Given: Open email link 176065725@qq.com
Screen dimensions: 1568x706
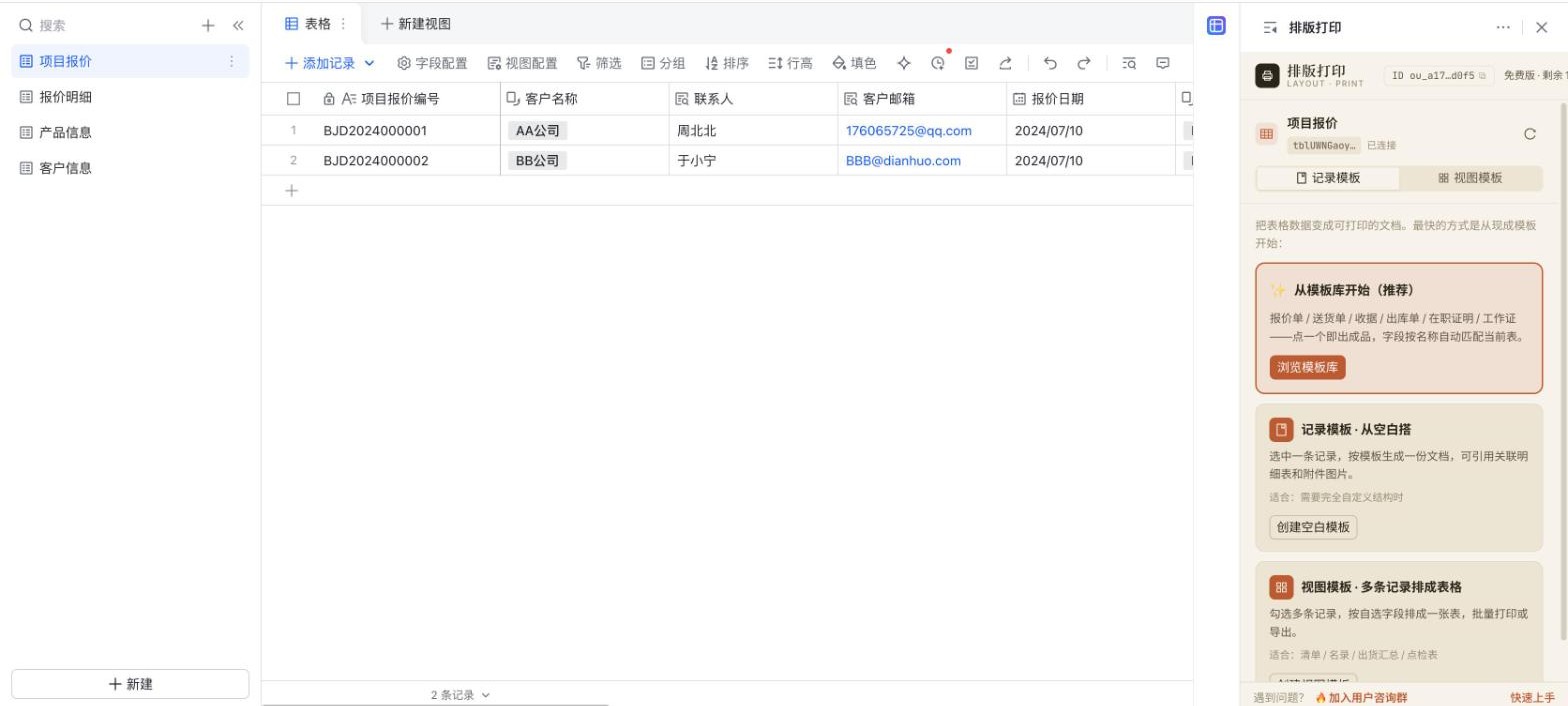Looking at the screenshot, I should click(909, 131).
